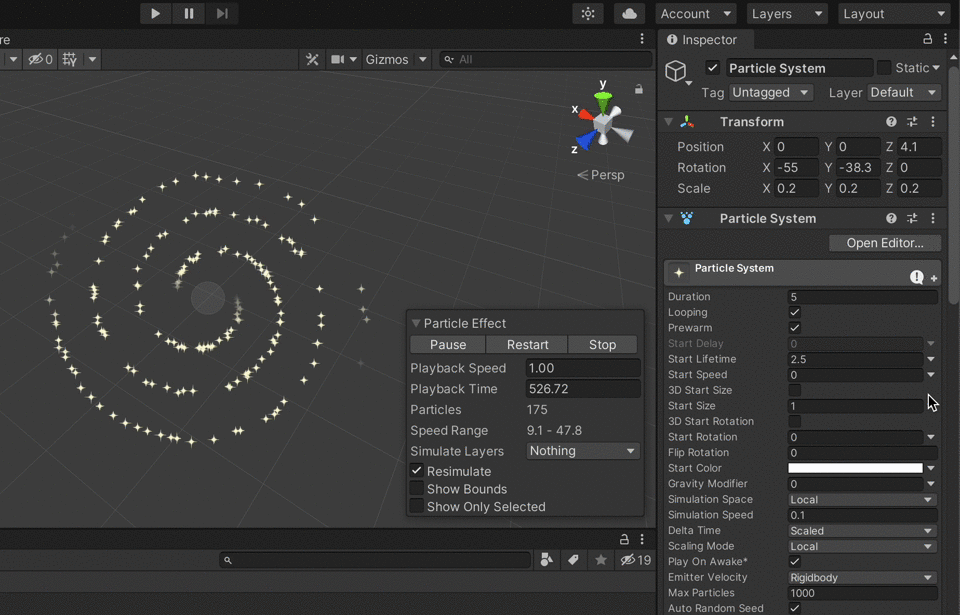This screenshot has width=960, height=615.
Task: Click the plus icon to add module
Action: pos(934,278)
